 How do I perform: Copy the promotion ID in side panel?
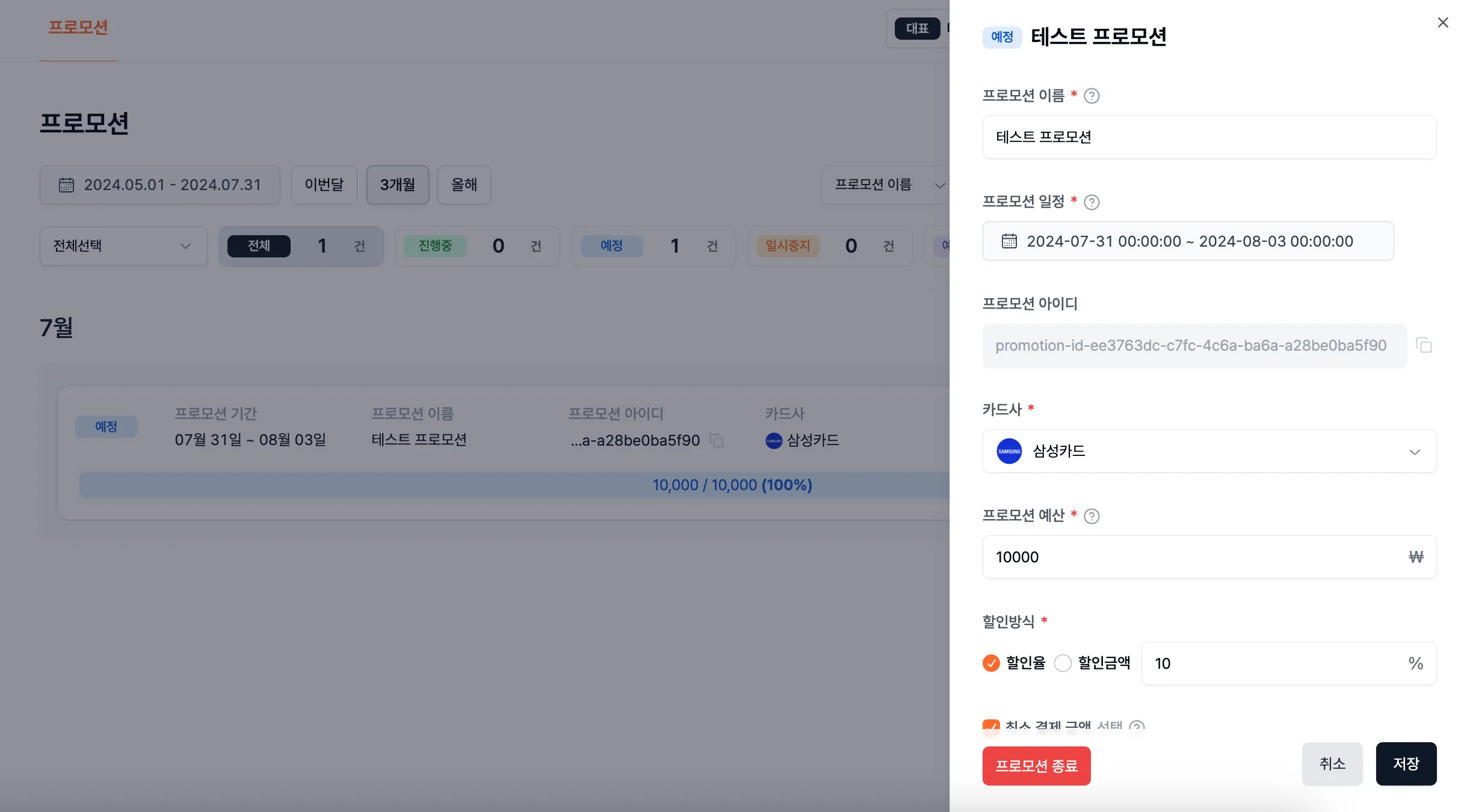pyautogui.click(x=1424, y=345)
